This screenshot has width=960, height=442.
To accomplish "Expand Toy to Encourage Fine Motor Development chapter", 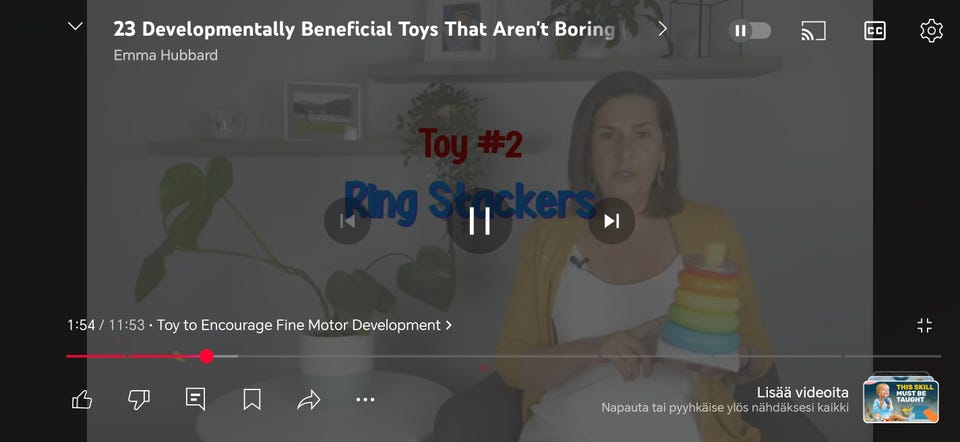I will click(304, 325).
